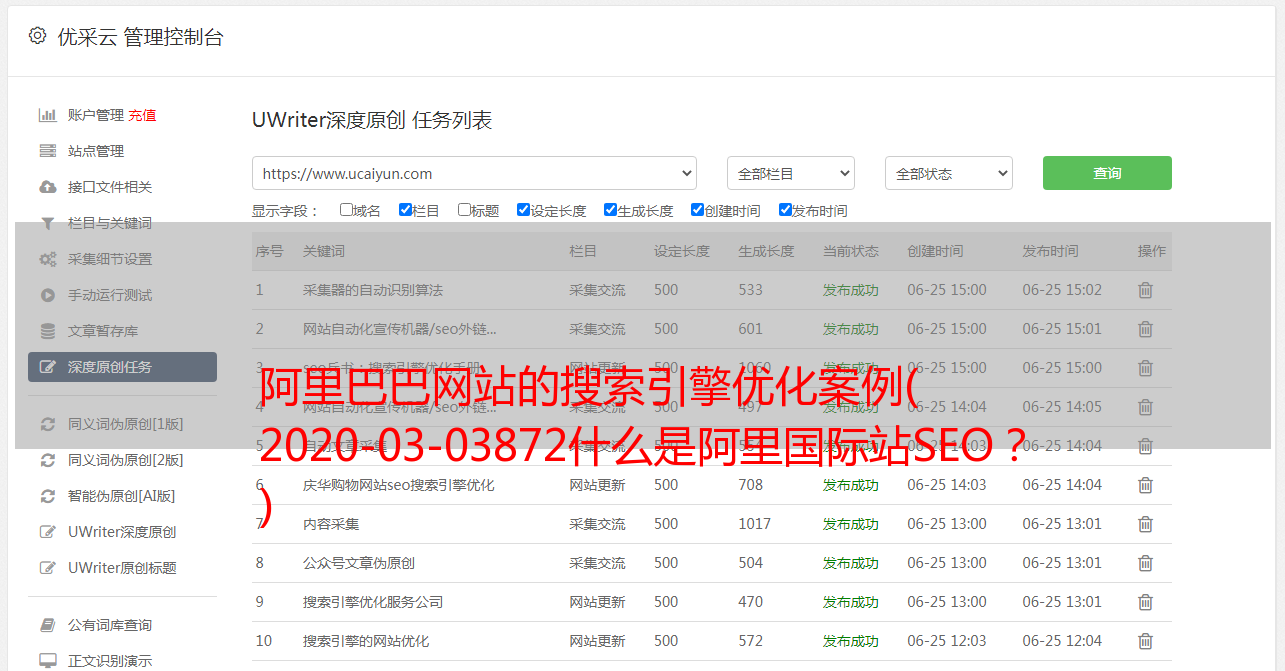The image size is (1285, 671).
Task: Click the refresh icon for 同义词伪原创[1版]
Action: pyautogui.click(x=47, y=424)
